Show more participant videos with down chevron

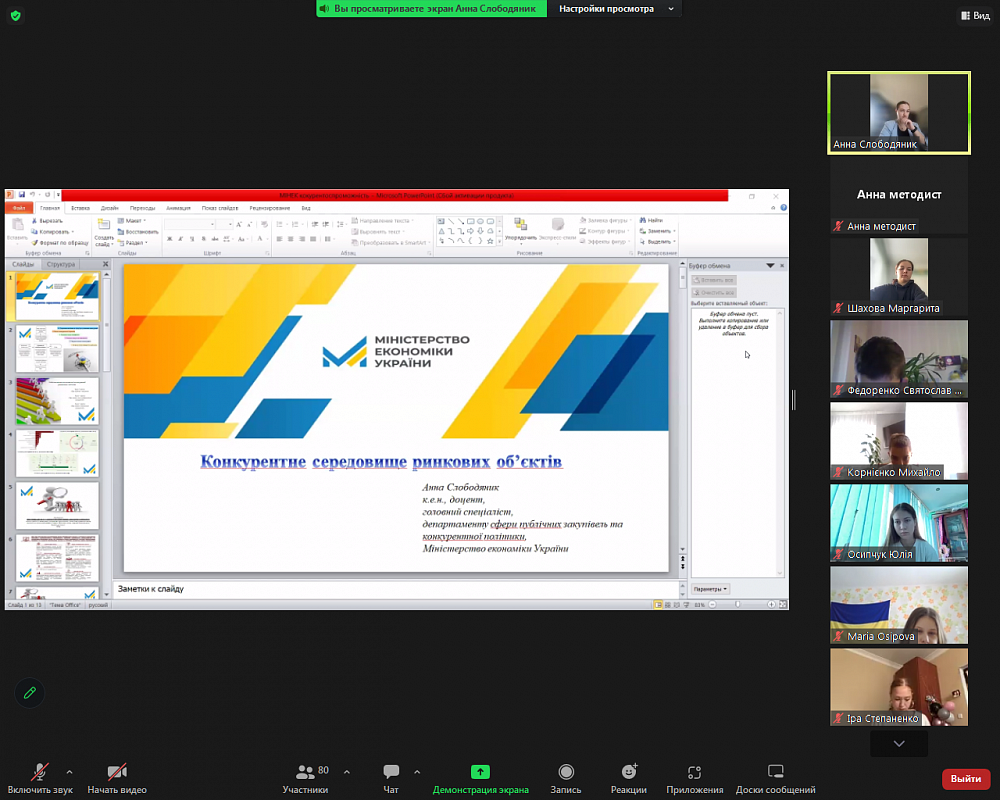pyautogui.click(x=899, y=743)
